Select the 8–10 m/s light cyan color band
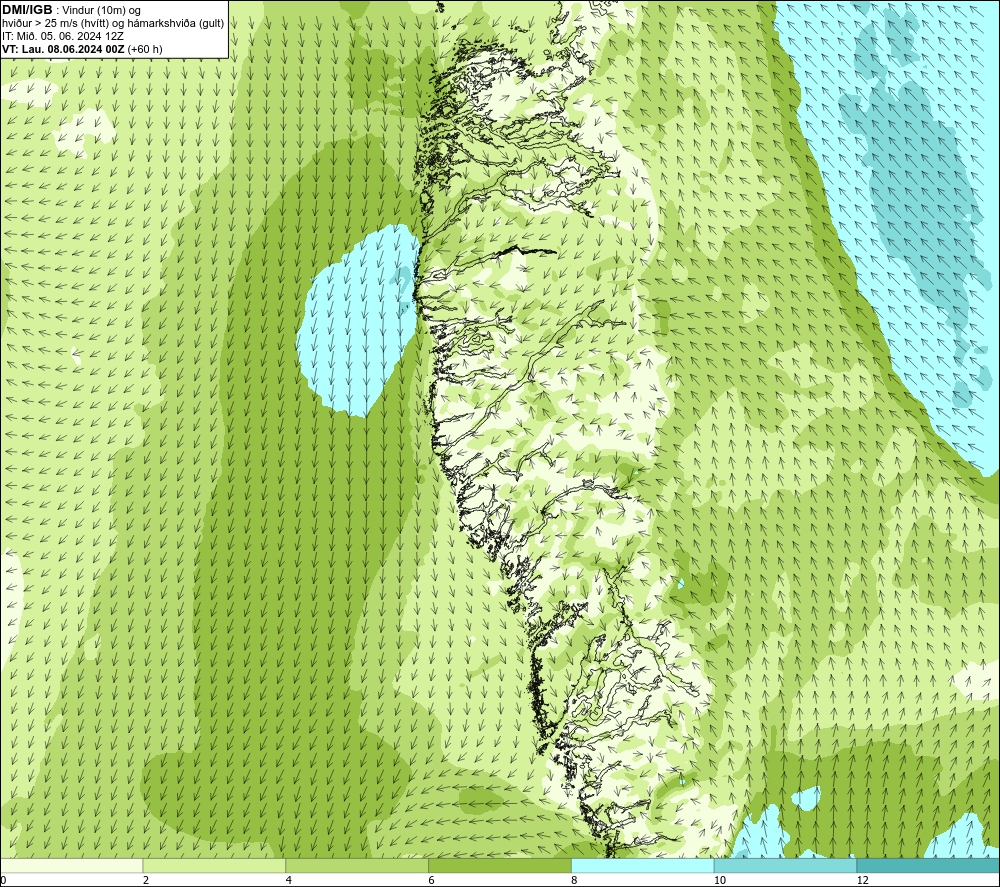1000x887 pixels. click(x=643, y=865)
